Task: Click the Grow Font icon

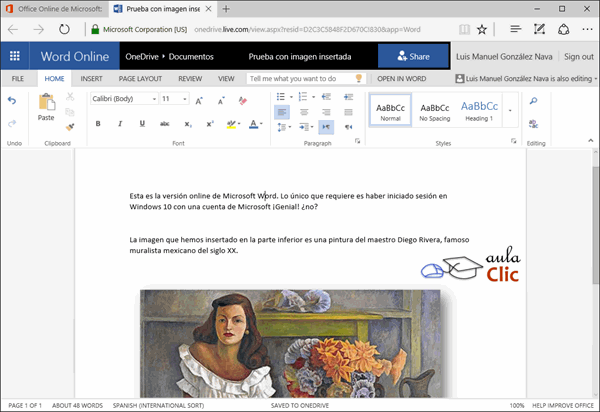Action: [199, 101]
